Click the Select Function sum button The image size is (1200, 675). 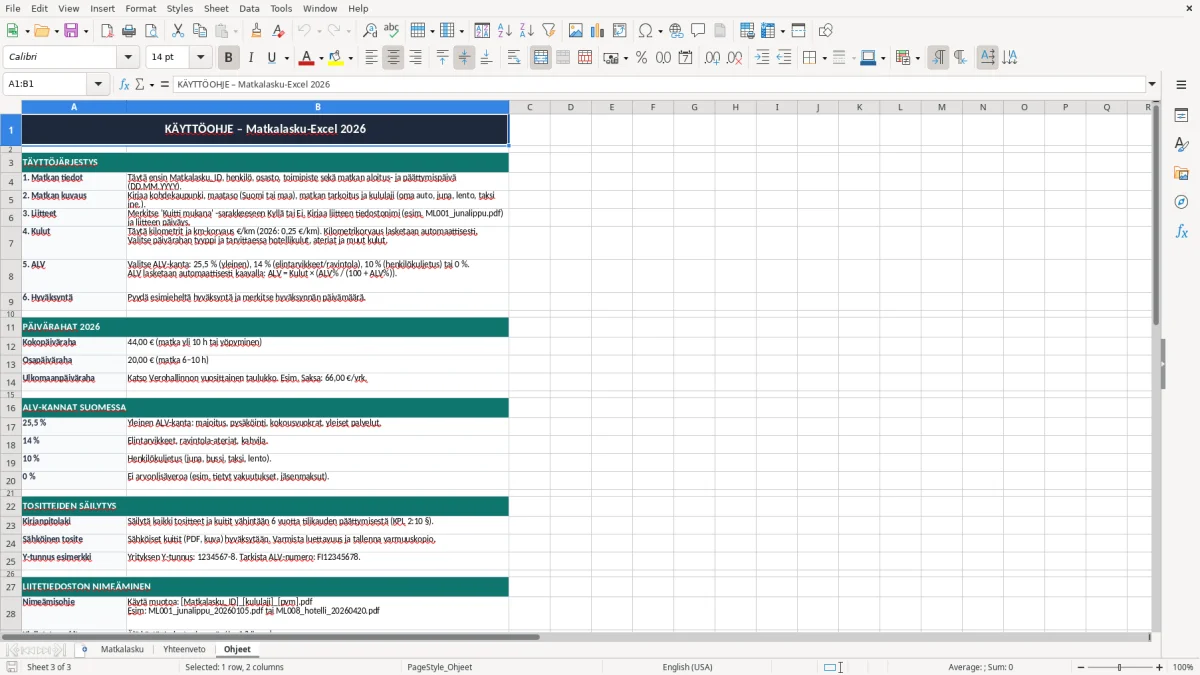(x=139, y=84)
